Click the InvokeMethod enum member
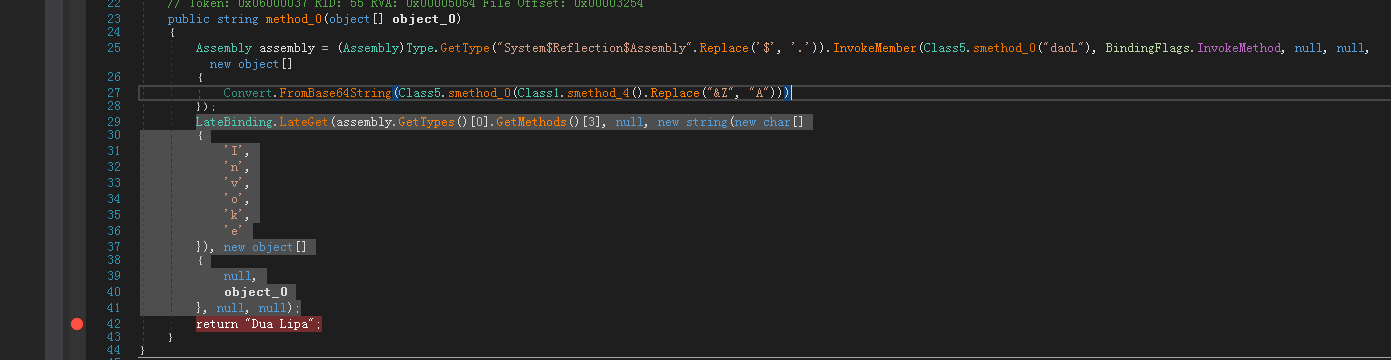The image size is (1391, 360). (1237, 48)
